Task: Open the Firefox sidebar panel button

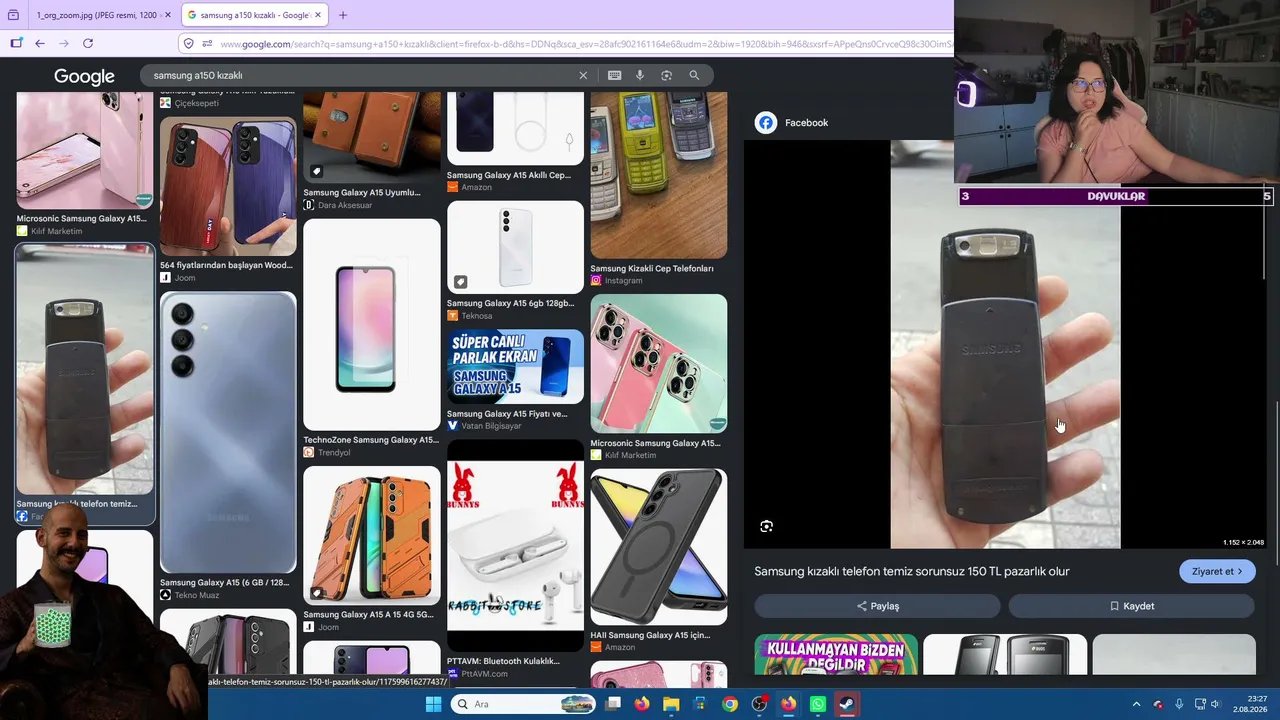Action: [x=16, y=43]
